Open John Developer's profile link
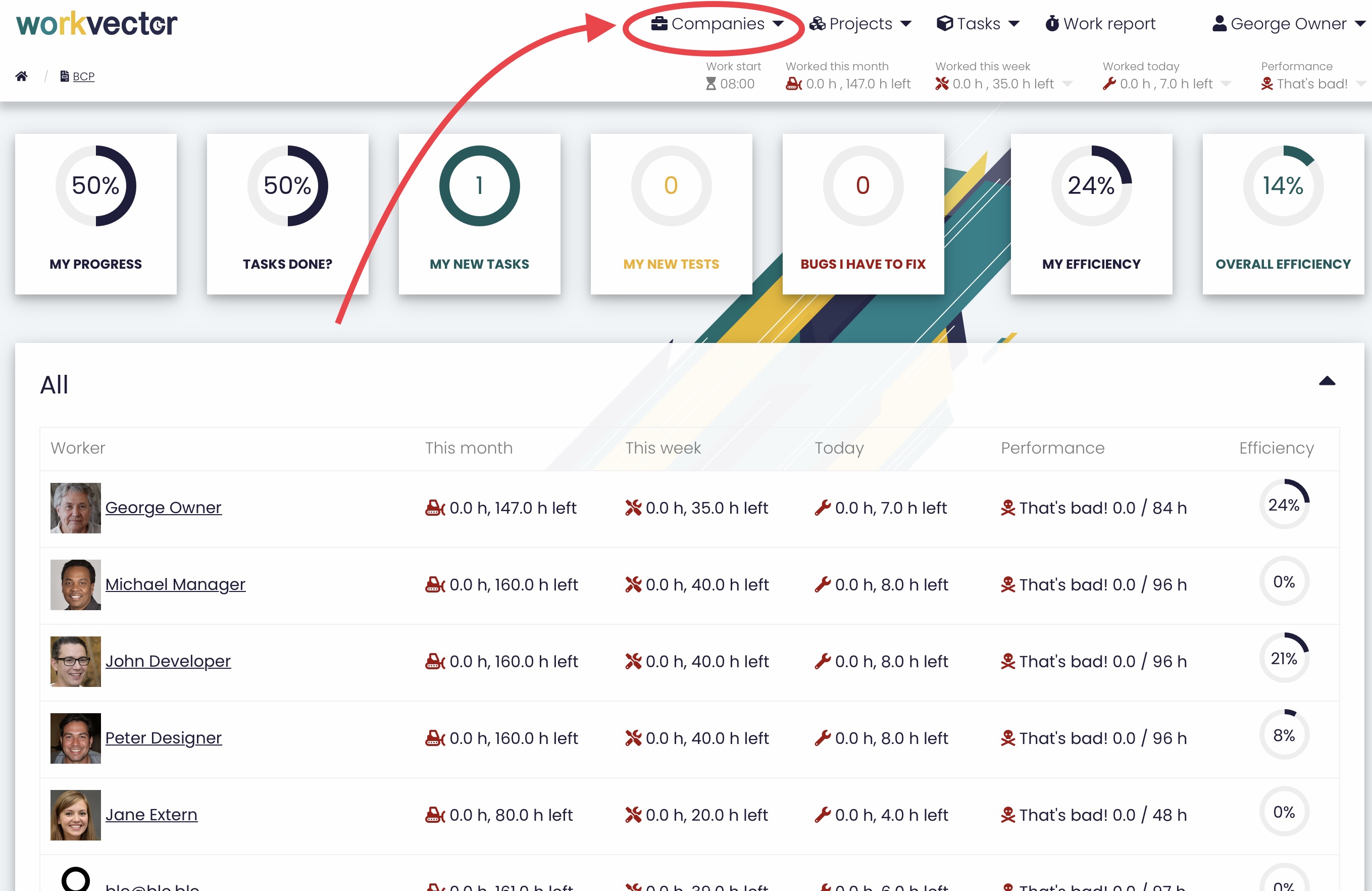 click(x=168, y=661)
